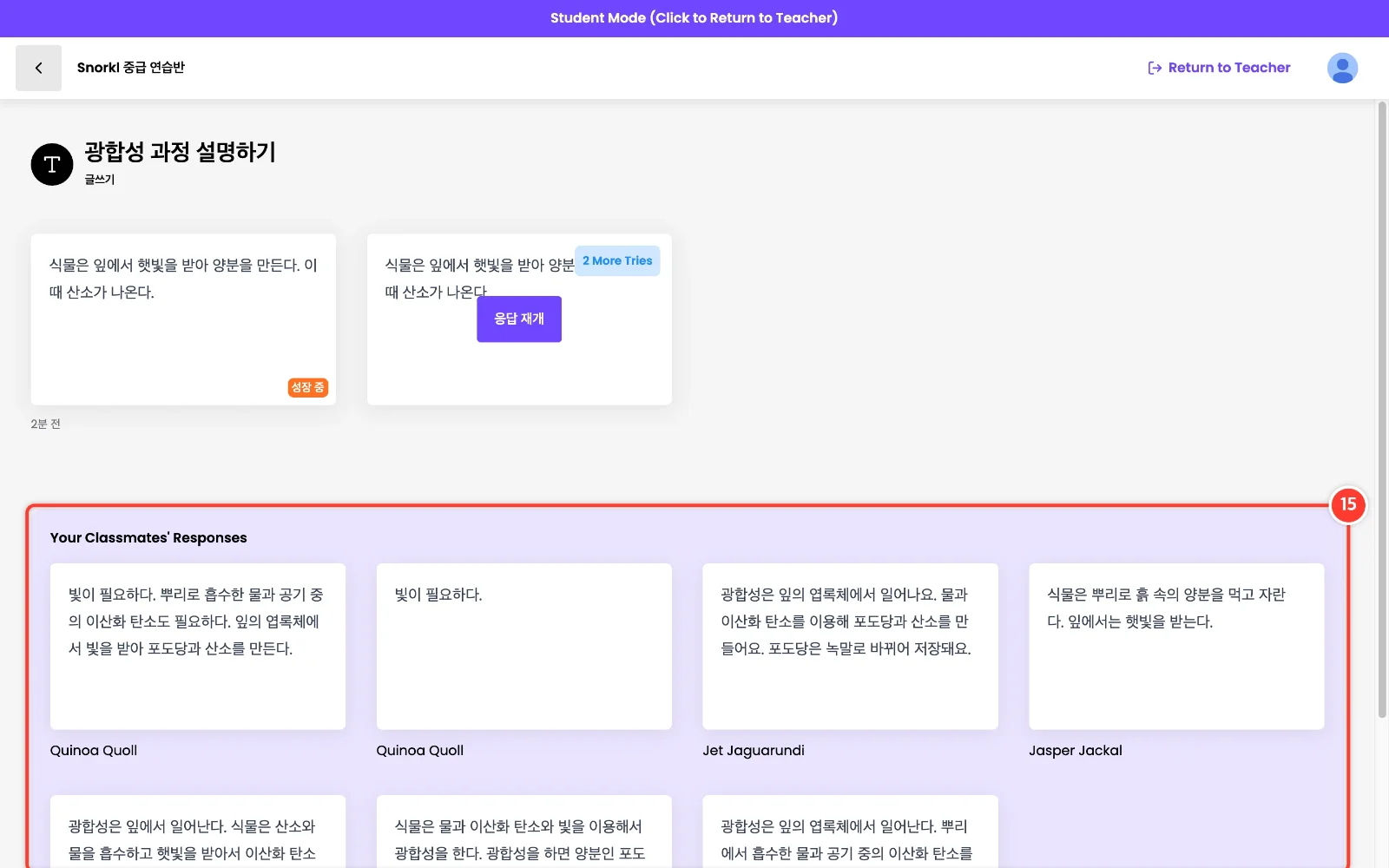The image size is (1389, 868).
Task: Open first submitted response card with 성장 중
Action: click(x=183, y=319)
